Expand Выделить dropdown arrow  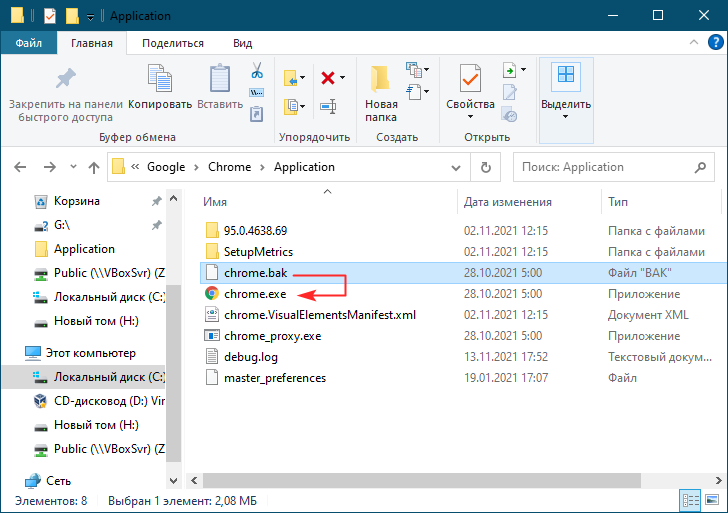[x=565, y=117]
